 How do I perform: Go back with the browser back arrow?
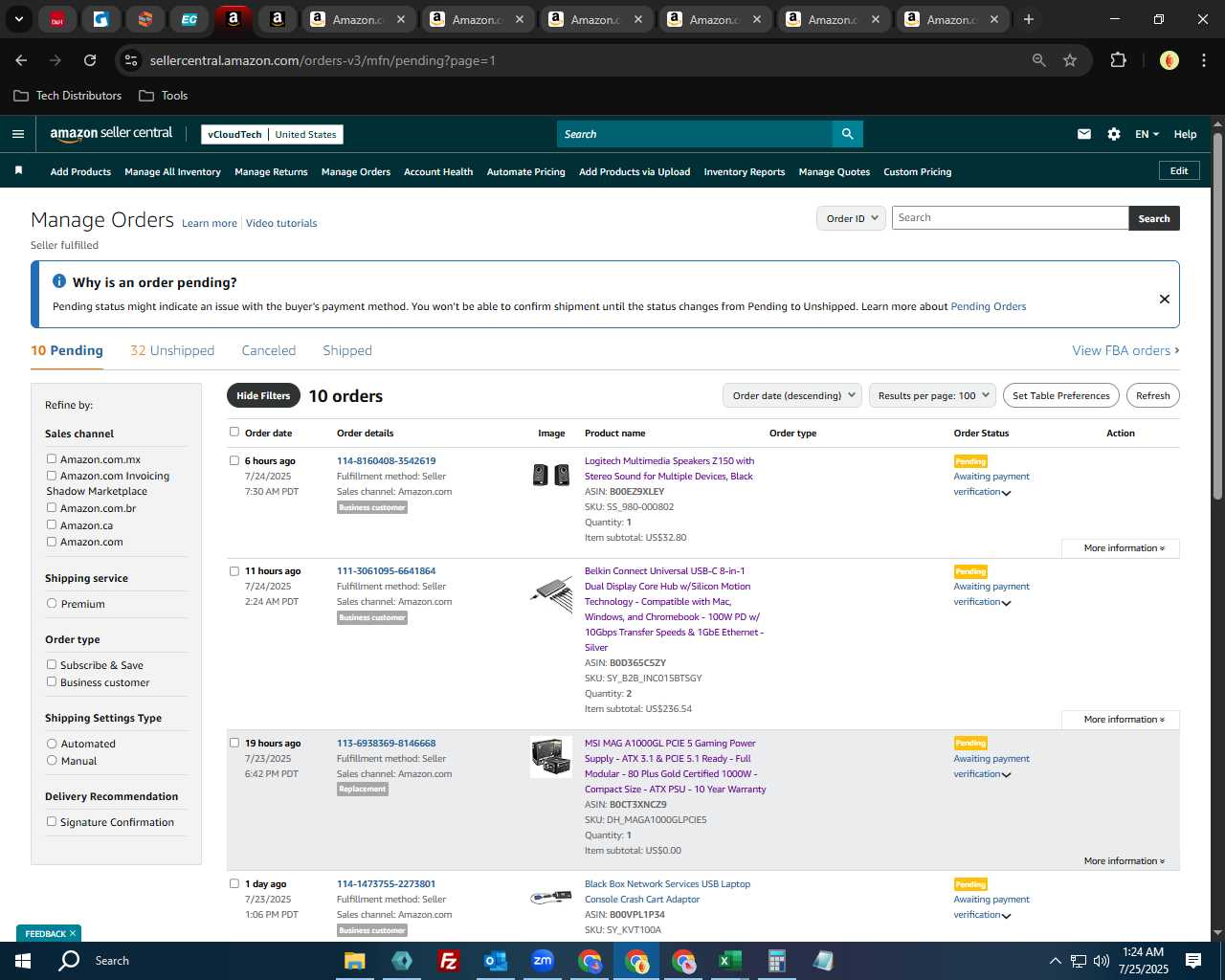[x=21, y=60]
